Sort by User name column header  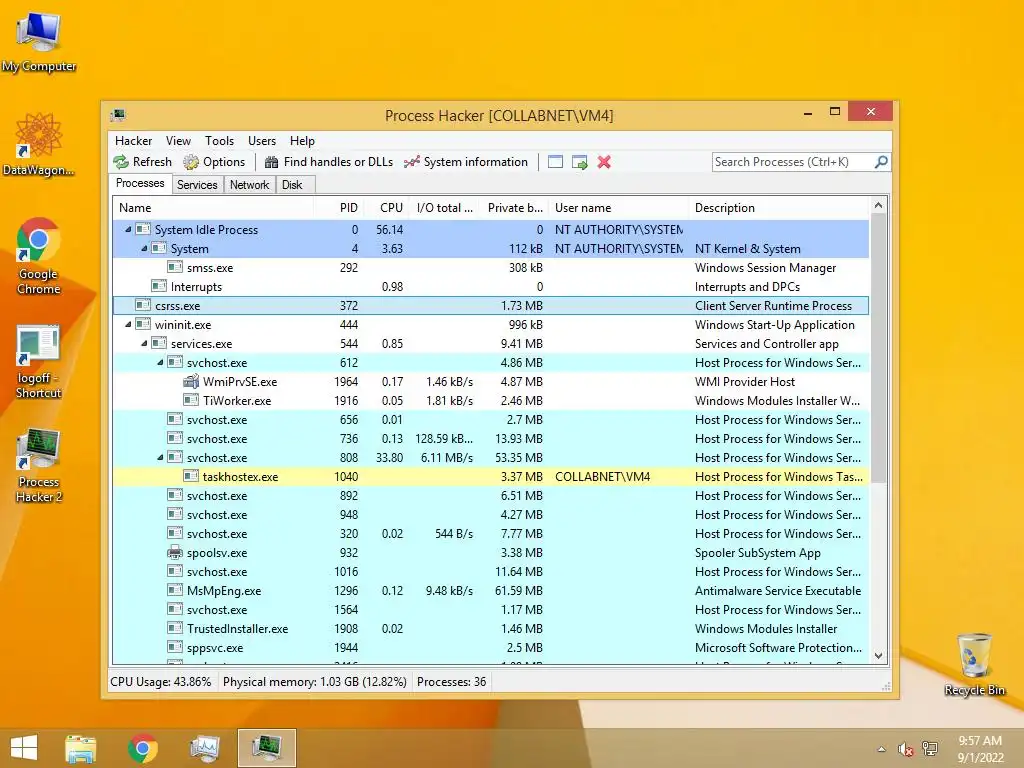[x=618, y=208]
